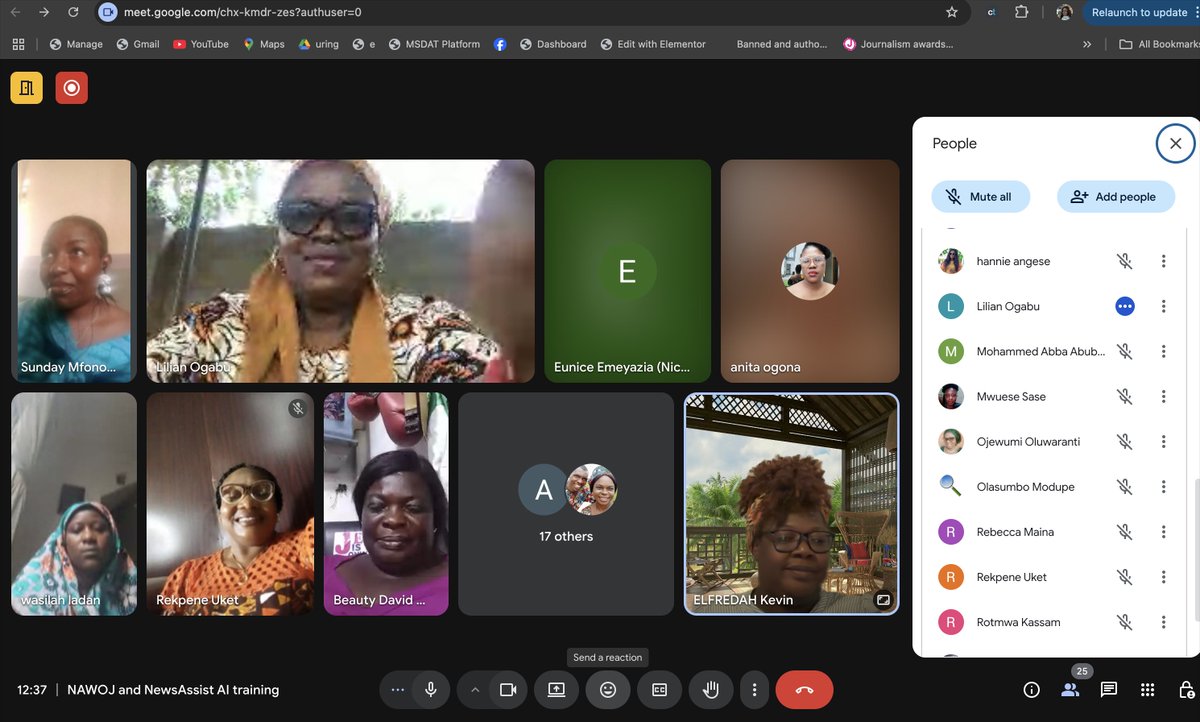Open more actions for Ojewumi Oluwaranti

1163,441
